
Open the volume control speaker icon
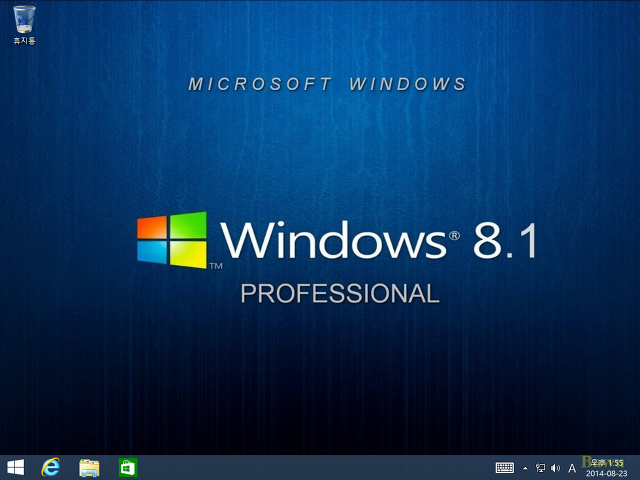[555, 468]
